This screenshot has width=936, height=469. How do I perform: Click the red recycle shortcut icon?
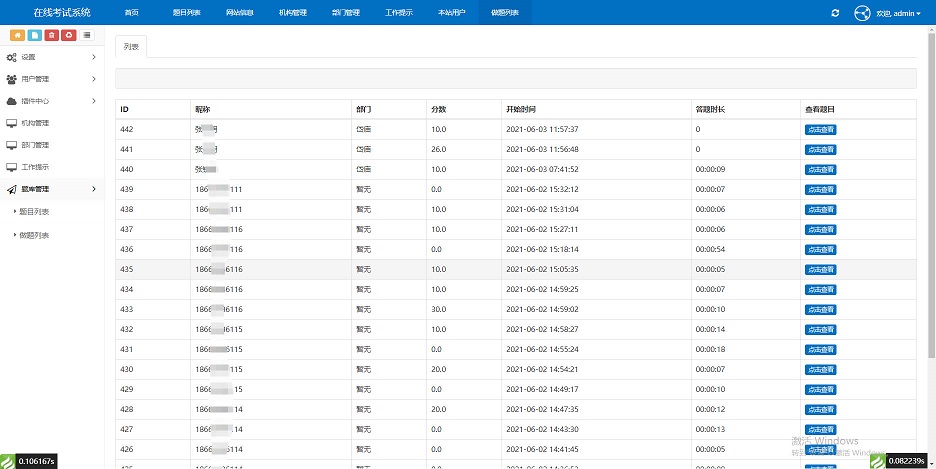click(x=68, y=35)
